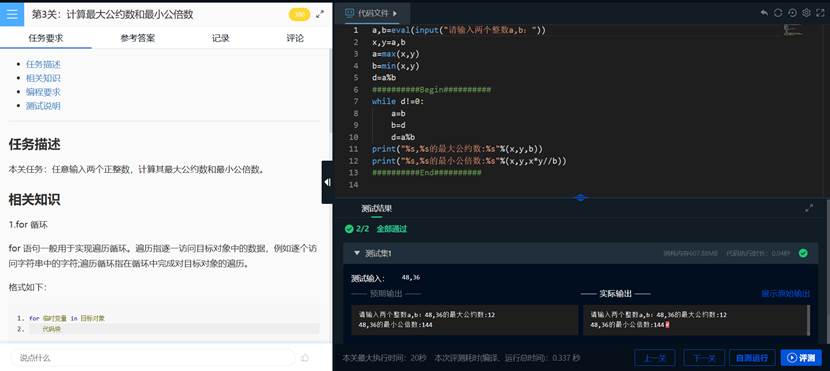Click the 'a=max(x,y)' code line
The image size is (830, 371).
pos(395,54)
